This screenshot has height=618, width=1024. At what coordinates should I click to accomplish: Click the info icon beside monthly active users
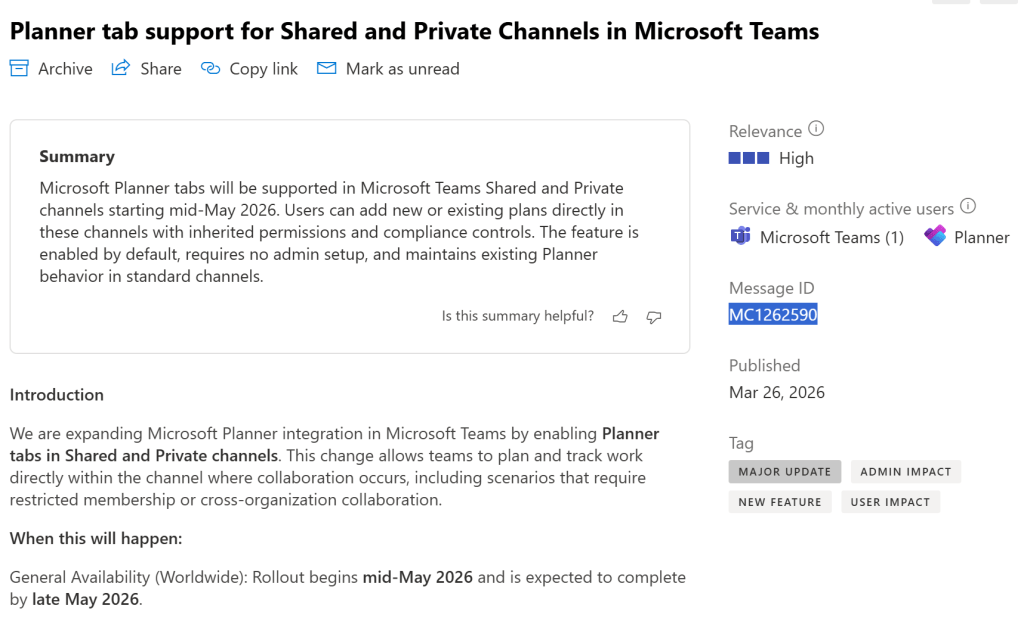tap(968, 207)
